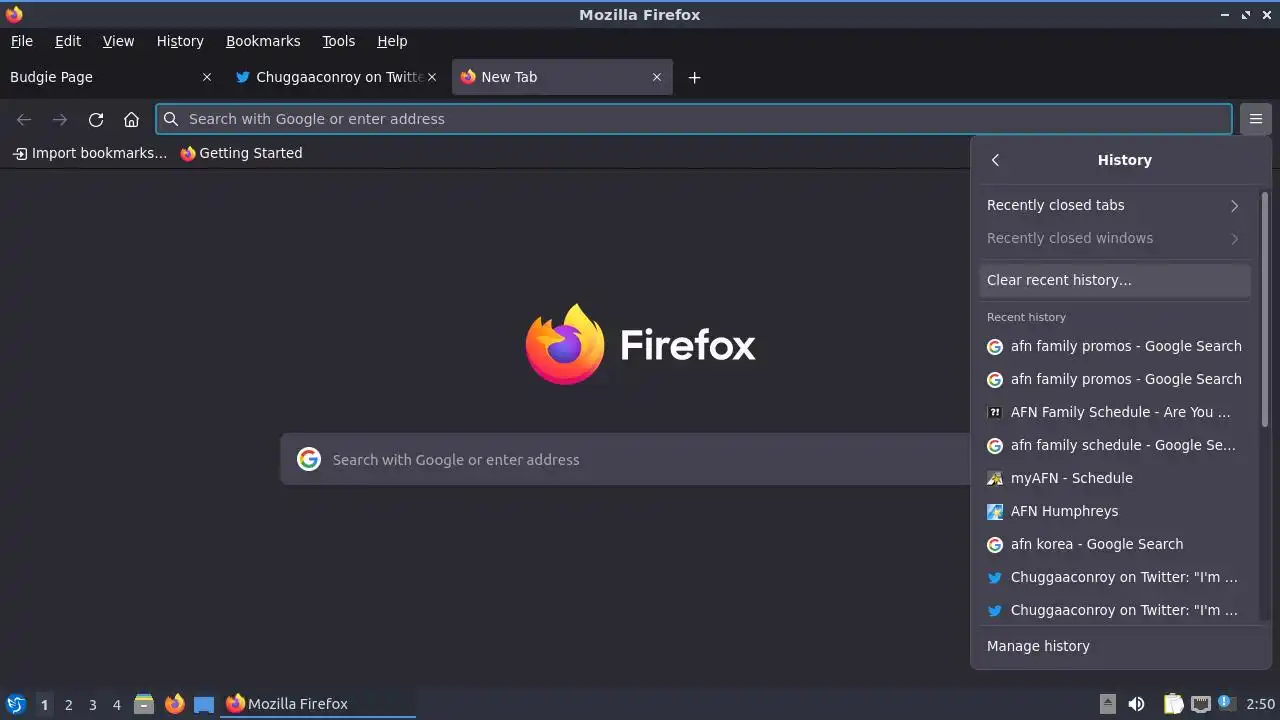Screen dimensions: 1280x720
Task: Open AFN Humphreys history entry
Action: [x=1115, y=511]
